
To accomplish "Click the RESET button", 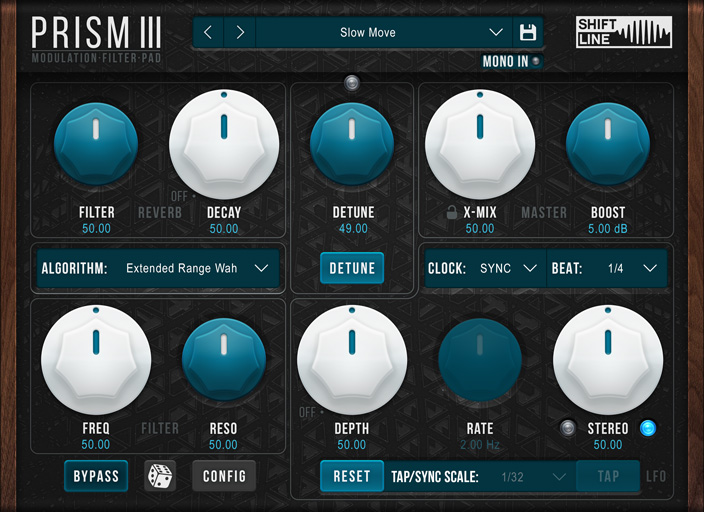I will click(352, 476).
